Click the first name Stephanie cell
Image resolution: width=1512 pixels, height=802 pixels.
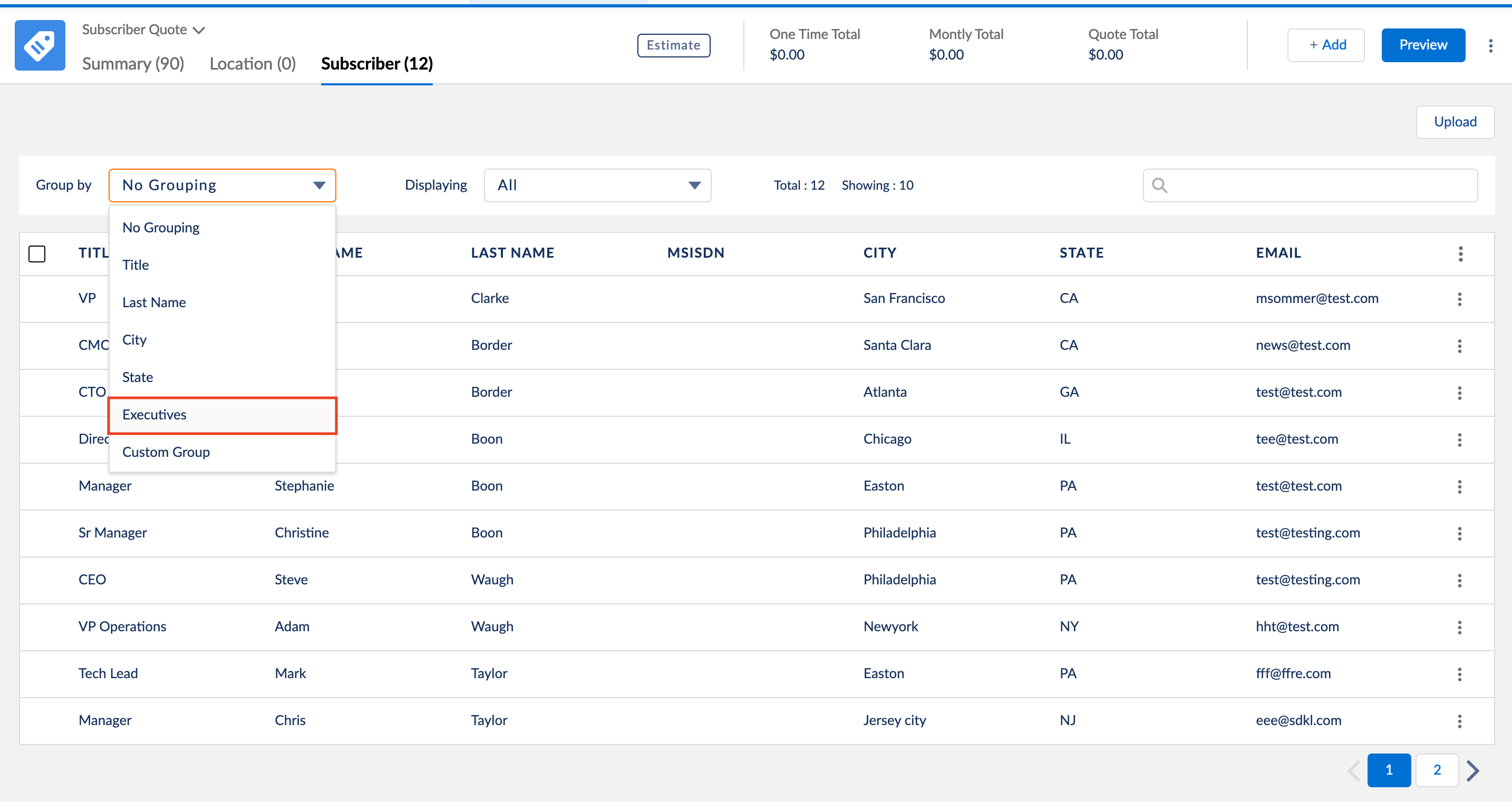(304, 486)
